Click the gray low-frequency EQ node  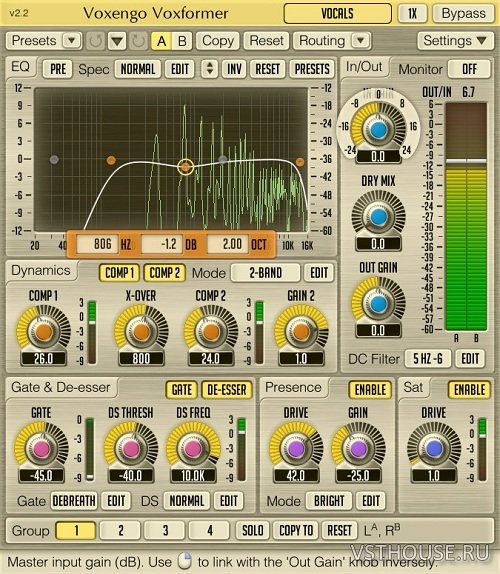[x=54, y=160]
